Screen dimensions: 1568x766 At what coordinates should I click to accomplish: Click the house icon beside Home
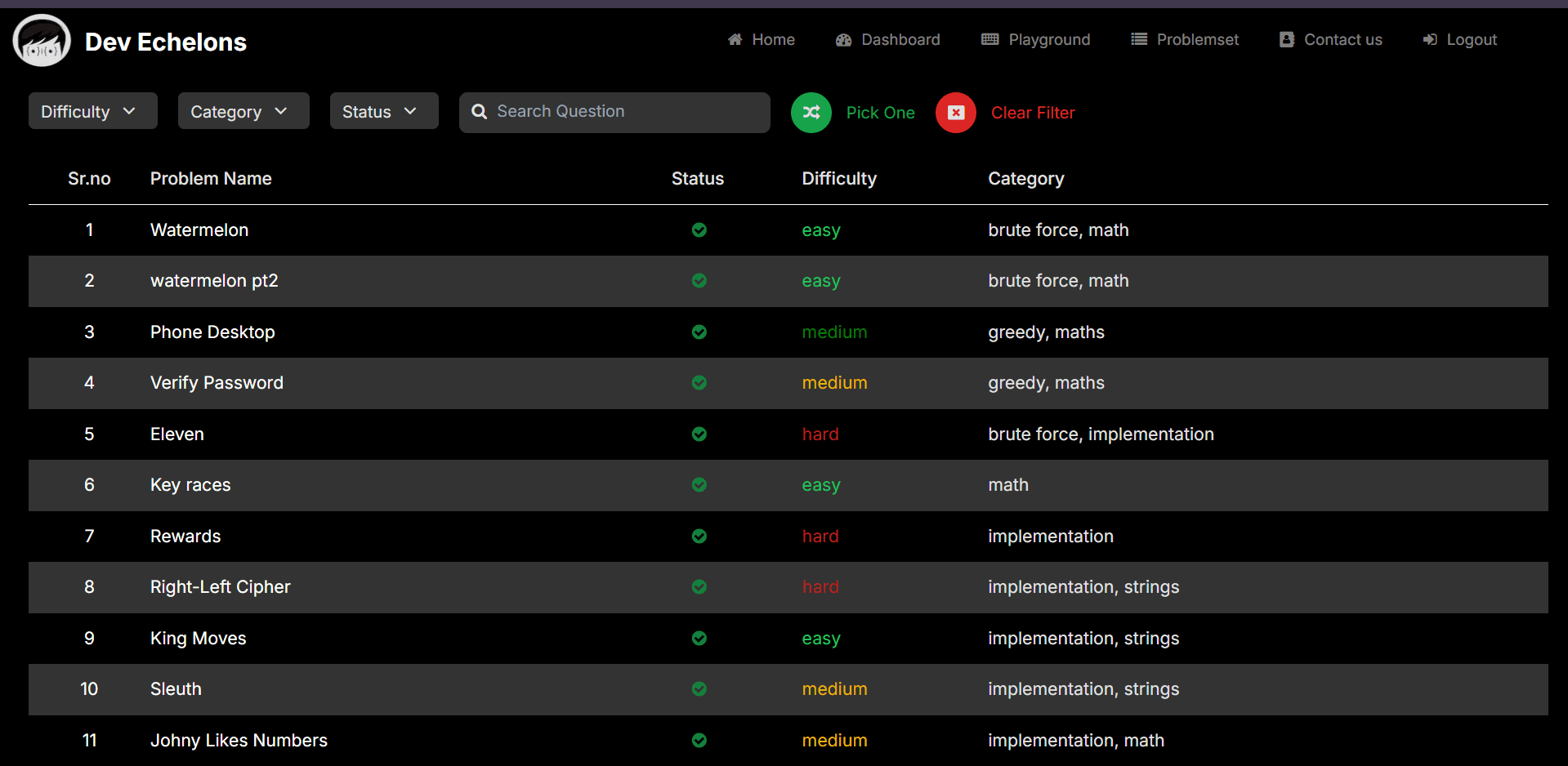point(735,39)
